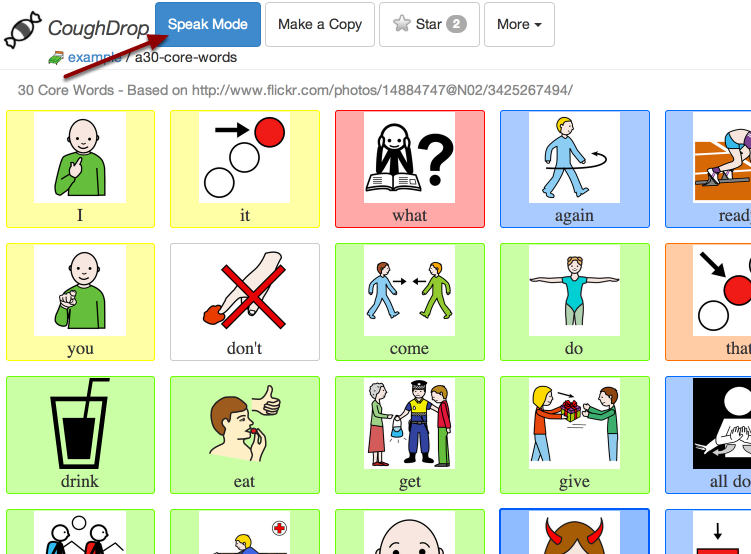
Task: Select the bottom-row tile with red cross
Action: tap(245, 531)
